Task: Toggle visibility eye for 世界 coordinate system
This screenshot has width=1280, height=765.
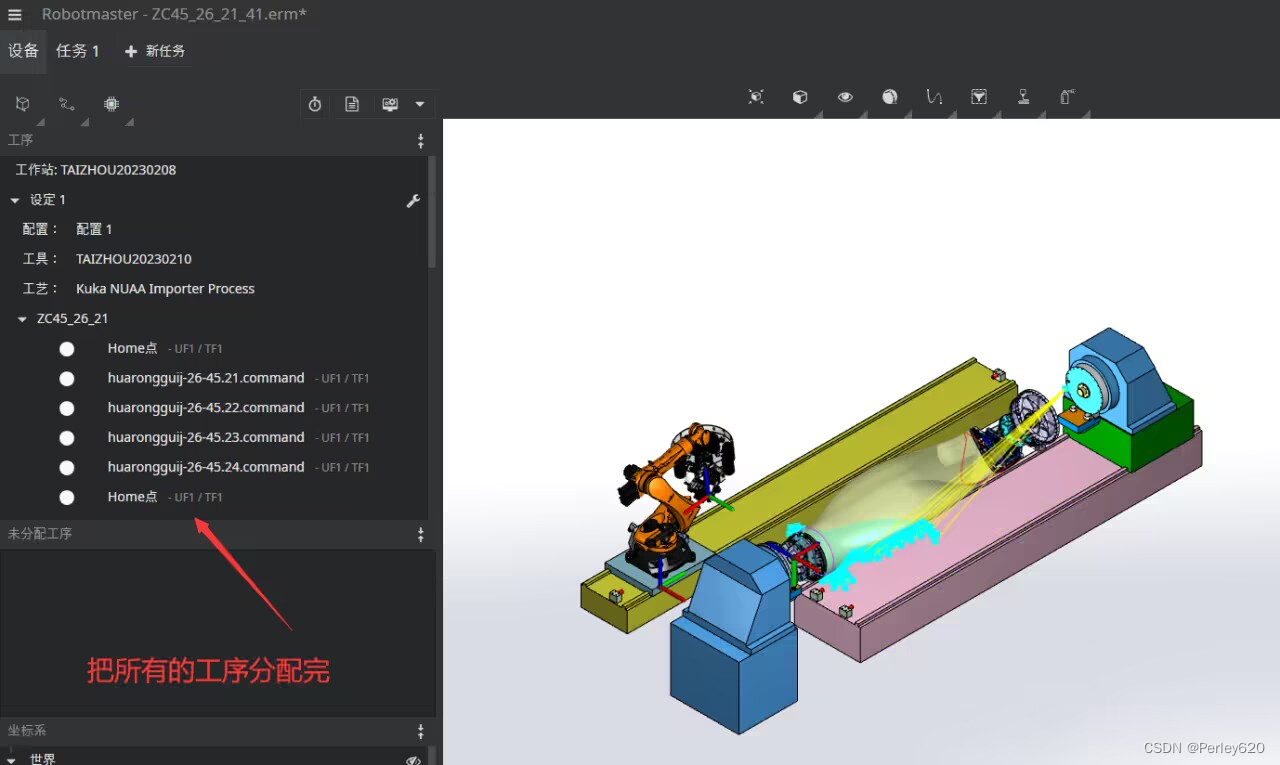Action: (414, 761)
